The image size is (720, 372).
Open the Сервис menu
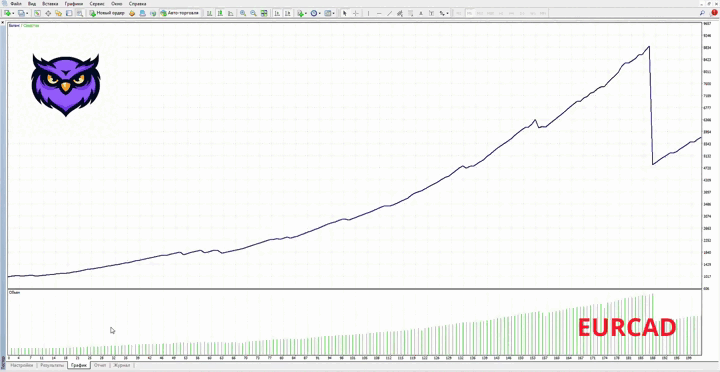[x=97, y=4]
